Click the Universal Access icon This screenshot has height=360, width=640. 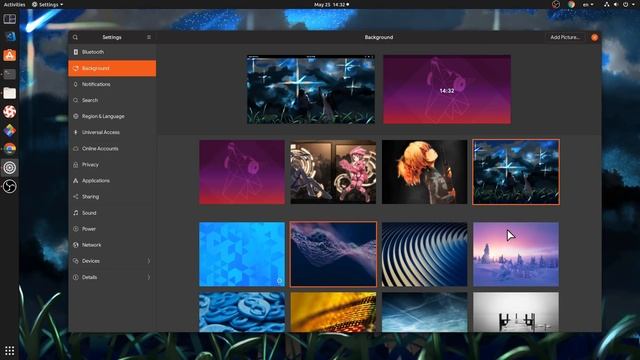(76, 132)
